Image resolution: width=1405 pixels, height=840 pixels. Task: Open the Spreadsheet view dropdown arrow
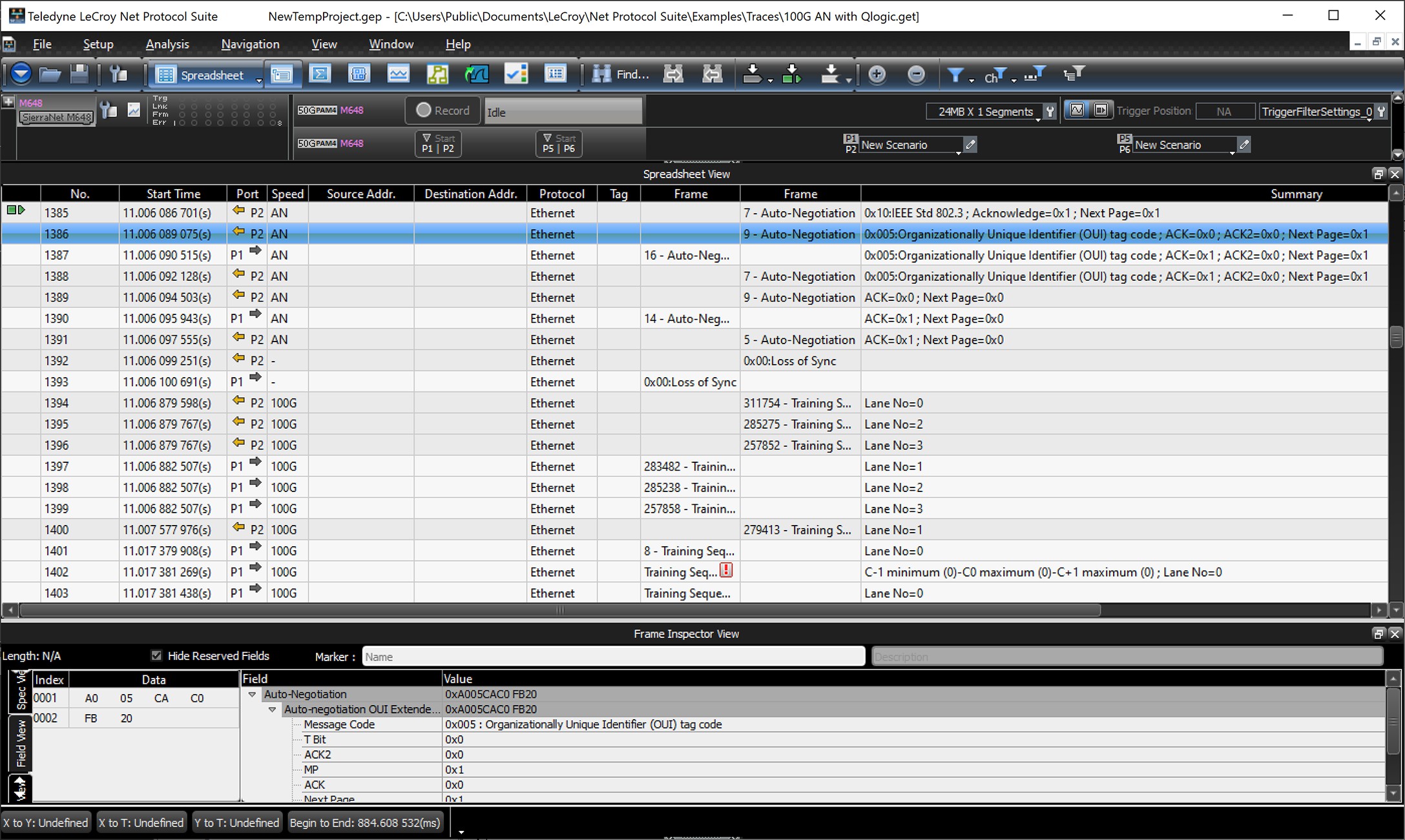tap(259, 80)
